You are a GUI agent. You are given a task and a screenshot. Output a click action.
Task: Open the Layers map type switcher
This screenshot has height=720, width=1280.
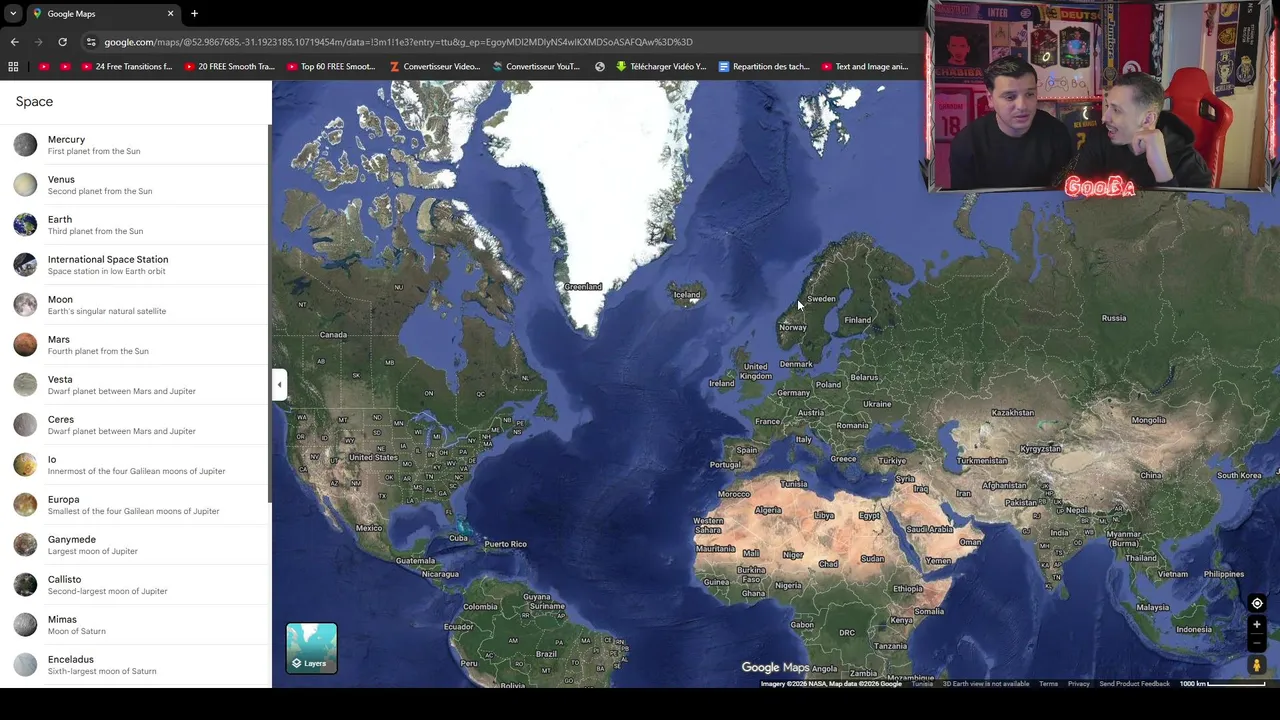(312, 648)
